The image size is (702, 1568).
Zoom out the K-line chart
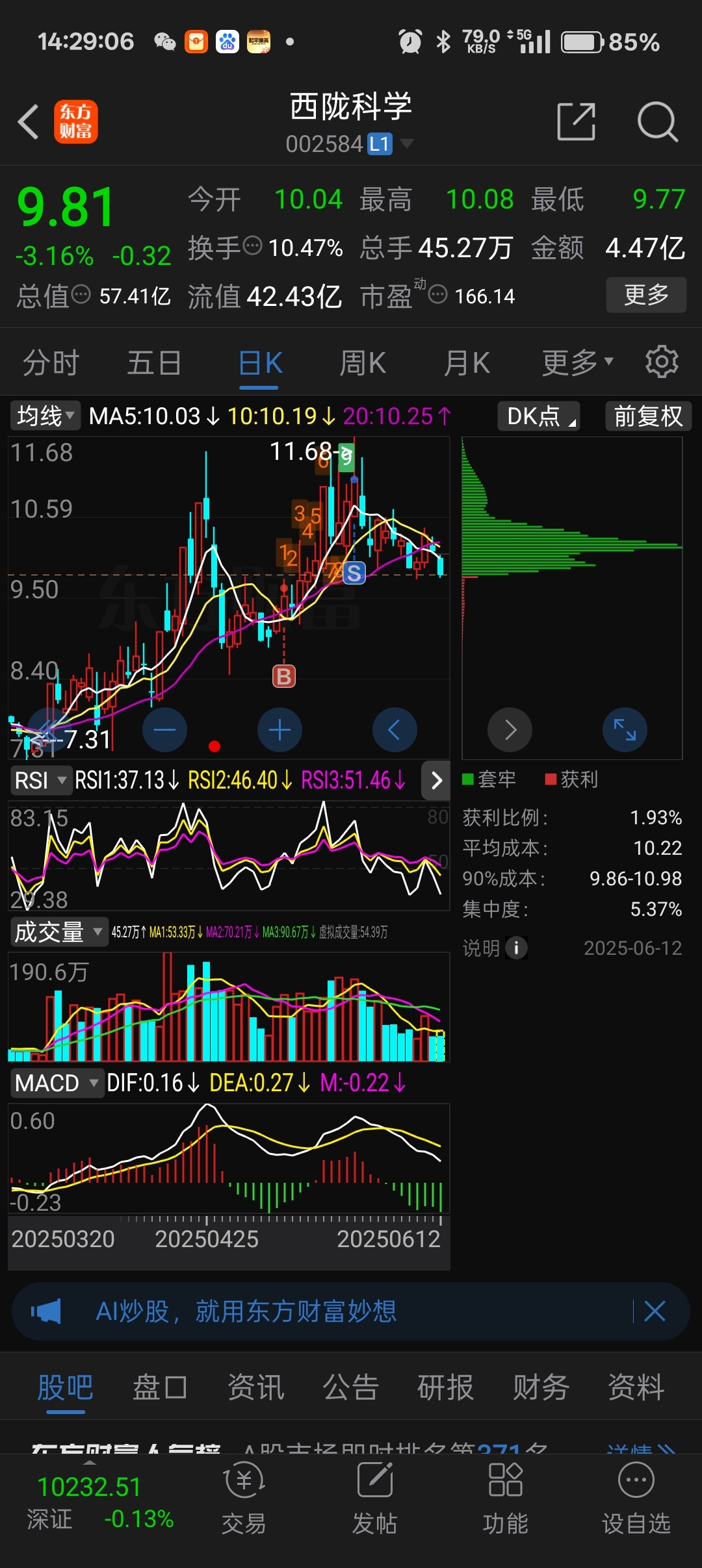(164, 729)
